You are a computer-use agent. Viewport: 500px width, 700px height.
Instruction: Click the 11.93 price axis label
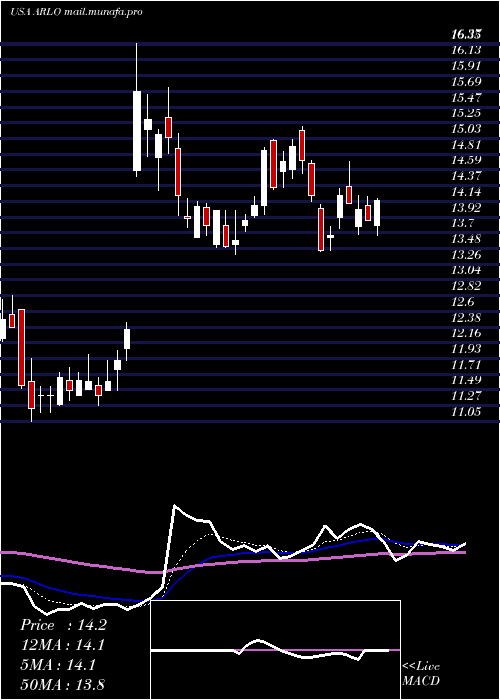point(467,349)
